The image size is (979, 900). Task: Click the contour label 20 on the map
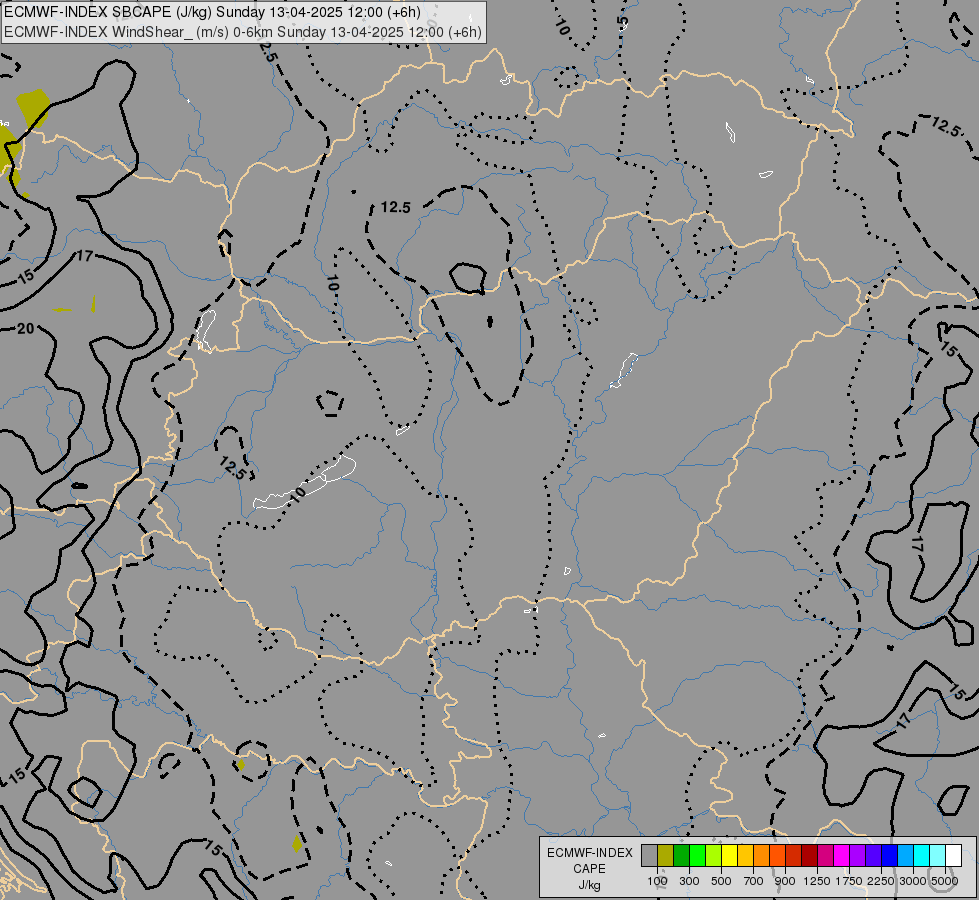pyautogui.click(x=26, y=329)
